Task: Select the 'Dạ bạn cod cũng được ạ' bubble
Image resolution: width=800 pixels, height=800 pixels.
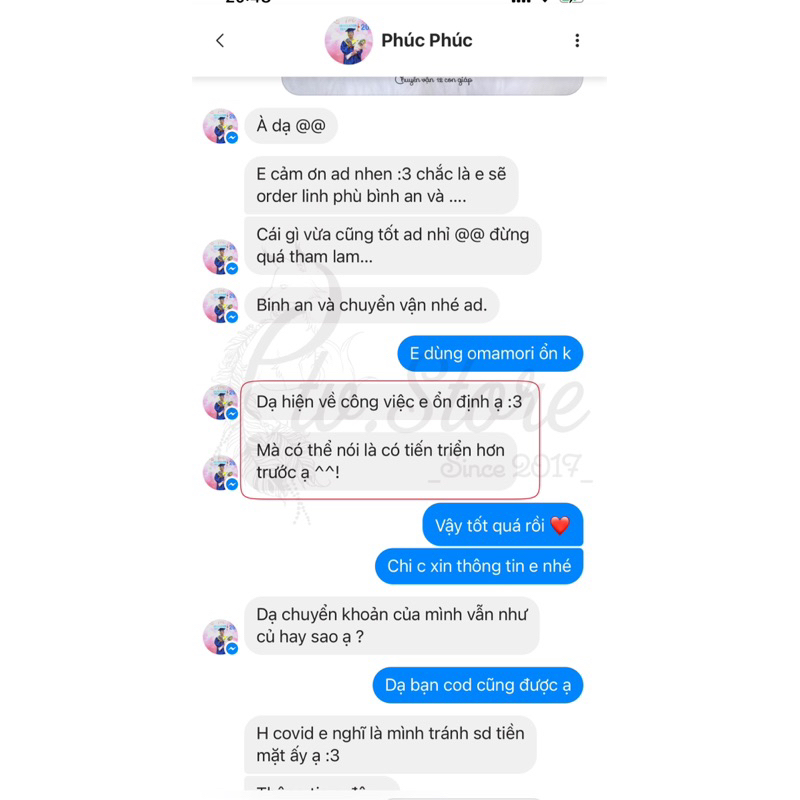Action: pyautogui.click(x=478, y=685)
